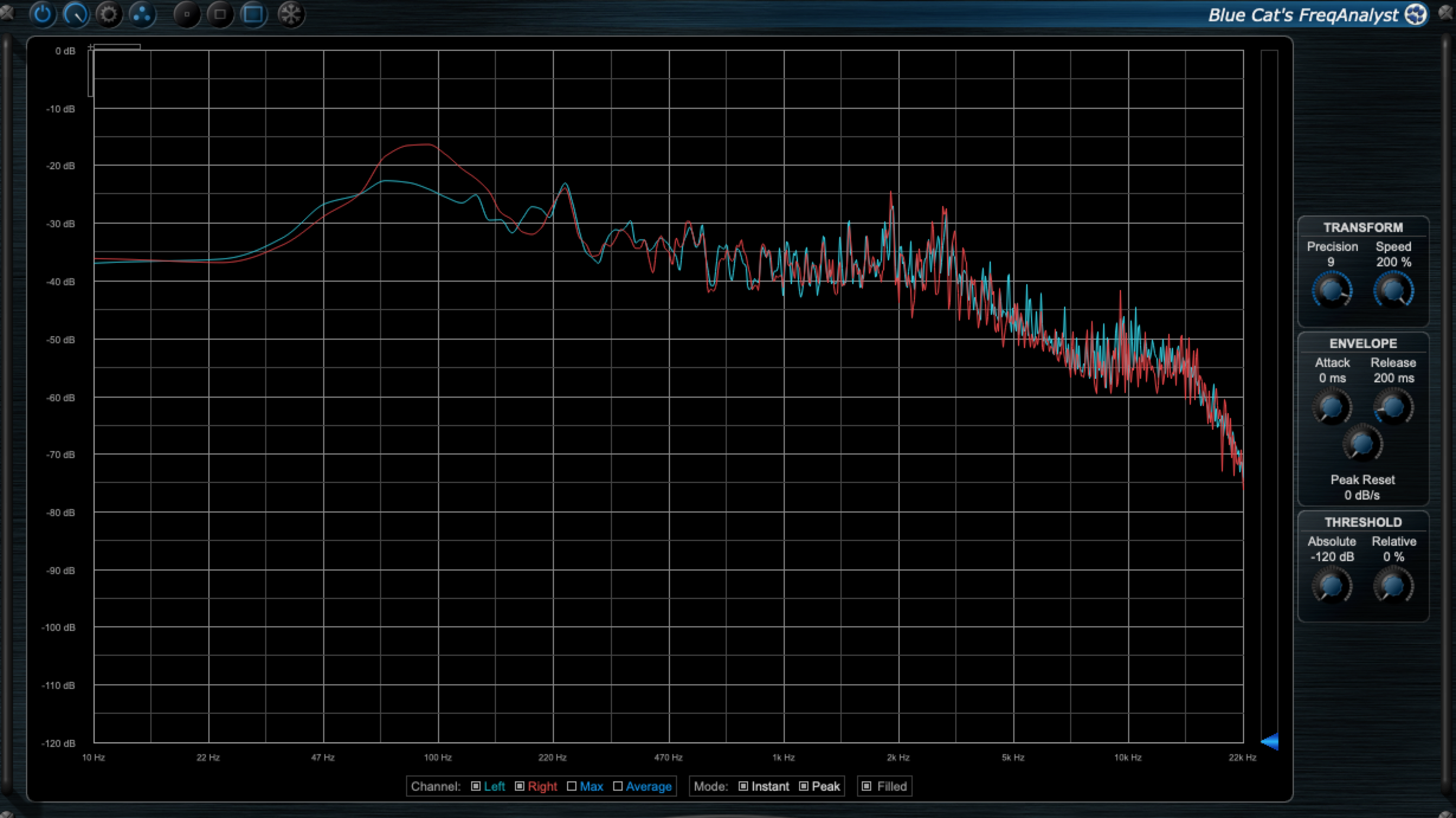This screenshot has height=818, width=1456.
Task: Click the three-dots icon in toolbar
Action: (142, 14)
